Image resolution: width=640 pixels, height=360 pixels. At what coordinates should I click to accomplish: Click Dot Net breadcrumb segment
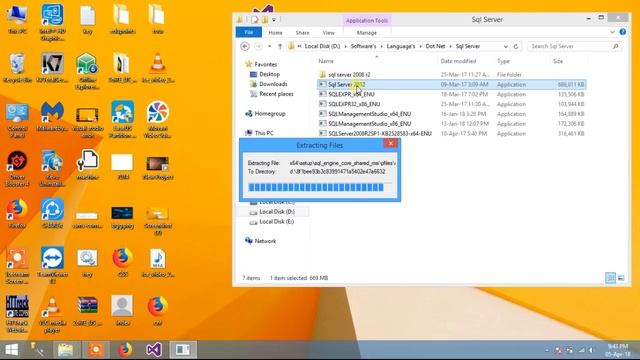(x=436, y=47)
